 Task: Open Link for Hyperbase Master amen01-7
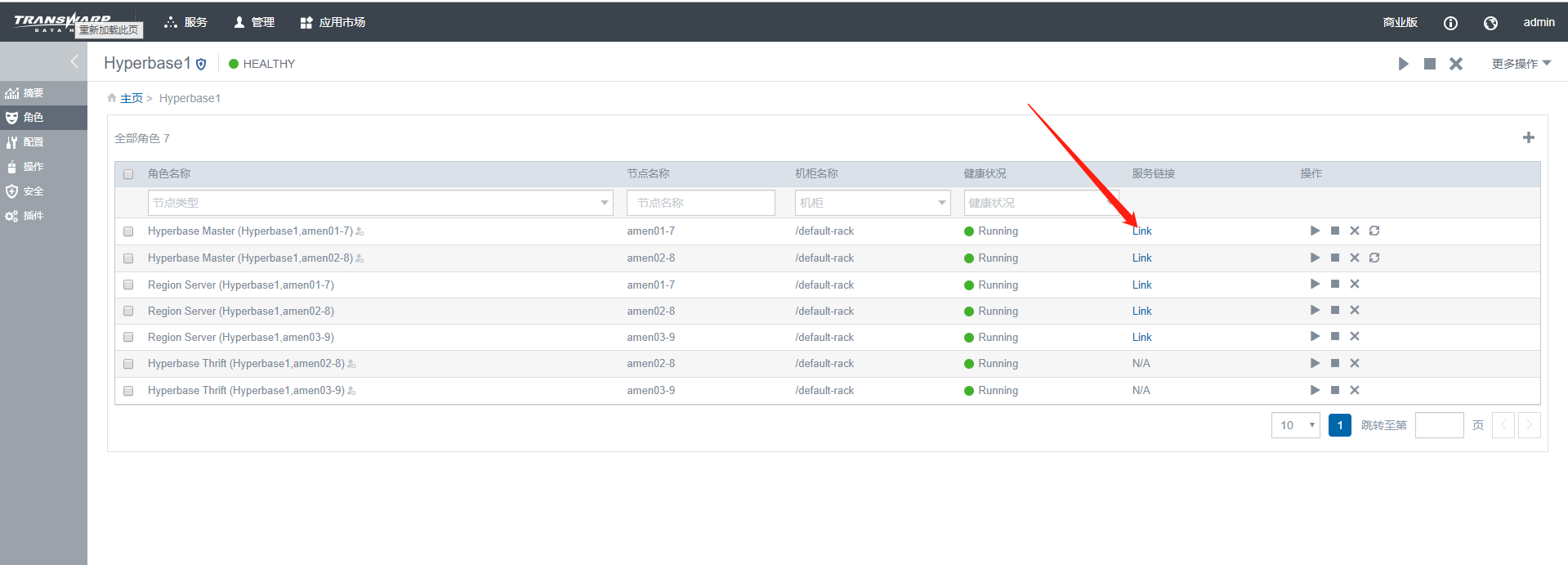tap(1141, 231)
